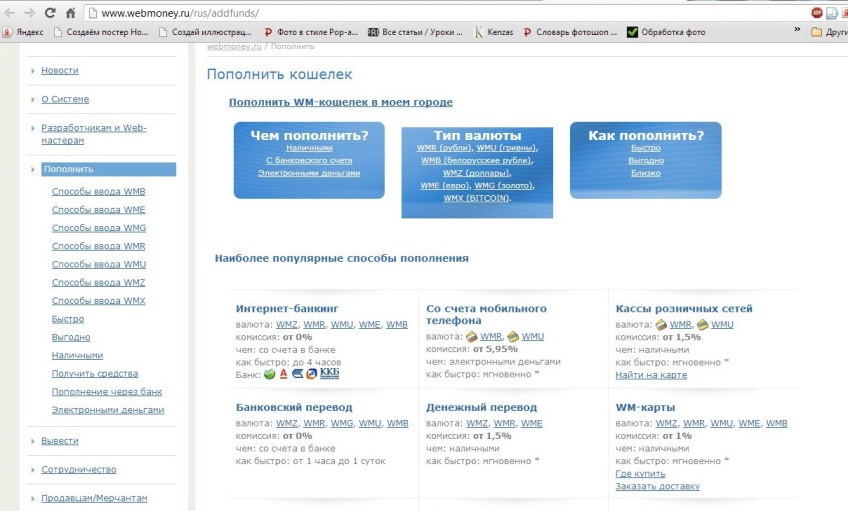848x511 pixels.
Task: Open the Все статьи / Уроки bookmark
Action: 415,32
